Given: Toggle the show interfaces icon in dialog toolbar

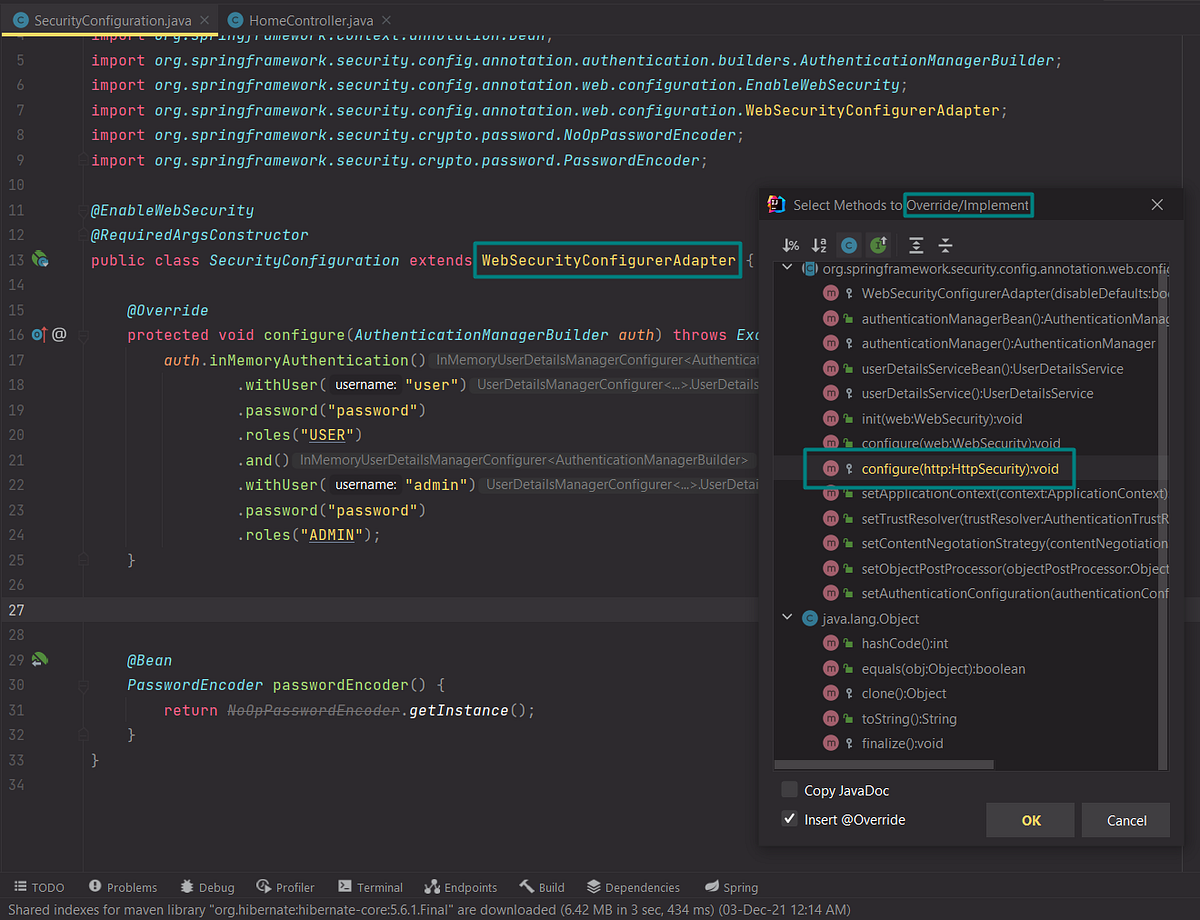Looking at the screenshot, I should (x=878, y=245).
